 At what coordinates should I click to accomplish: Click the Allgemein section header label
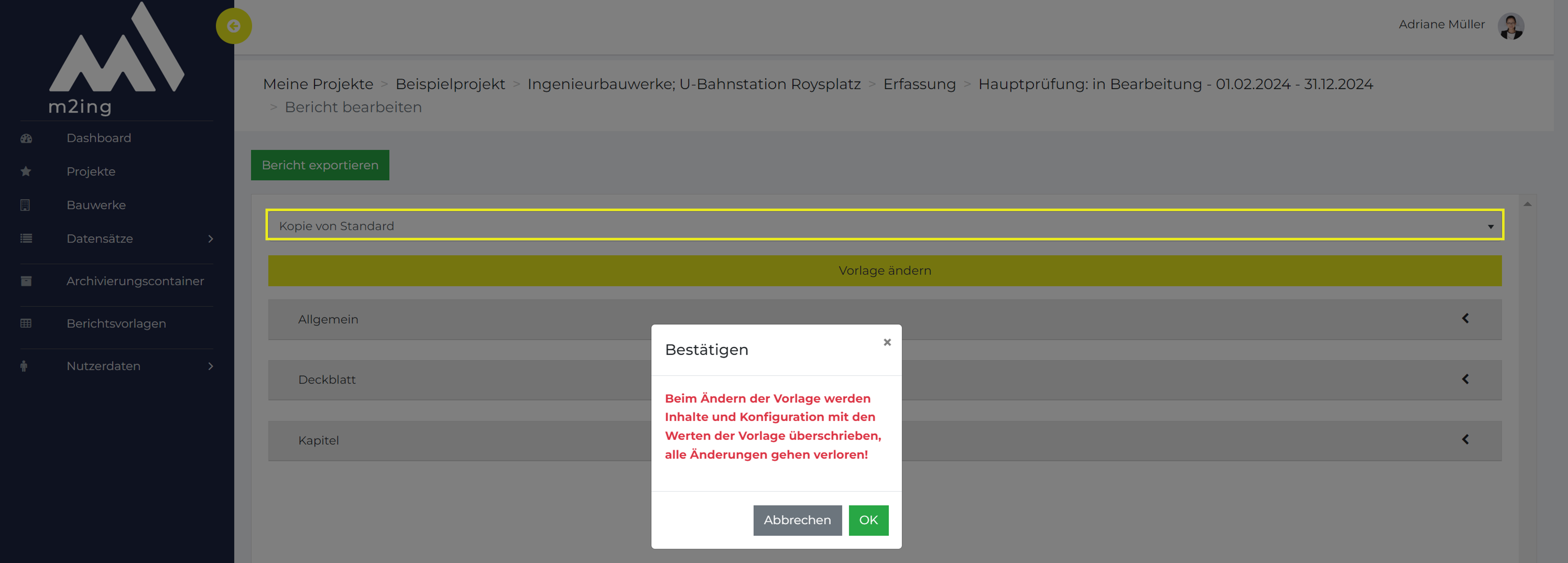328,319
